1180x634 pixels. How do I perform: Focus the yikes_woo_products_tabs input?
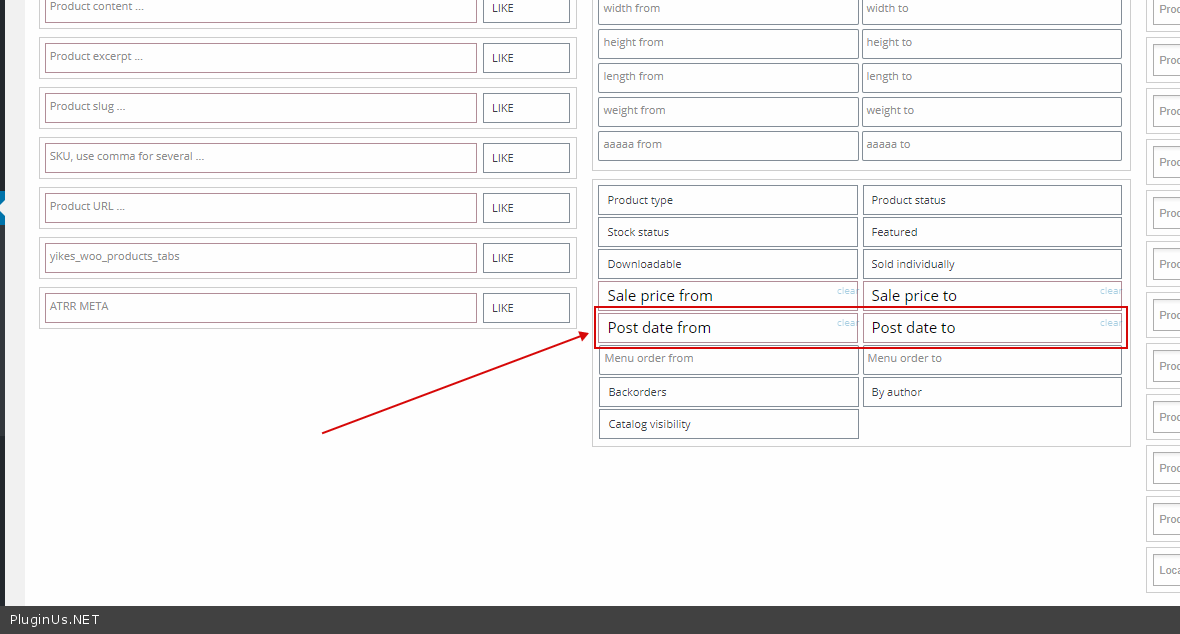tap(260, 258)
